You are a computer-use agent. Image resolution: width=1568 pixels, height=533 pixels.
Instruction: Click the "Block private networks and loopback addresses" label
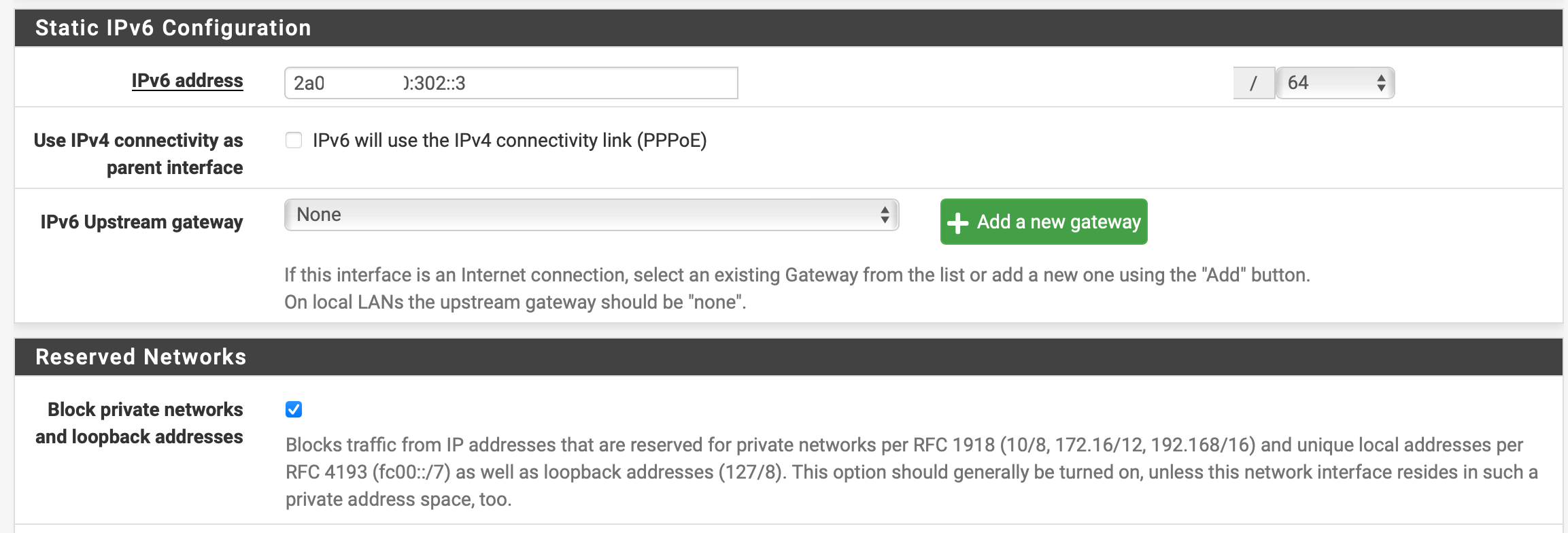tap(139, 423)
